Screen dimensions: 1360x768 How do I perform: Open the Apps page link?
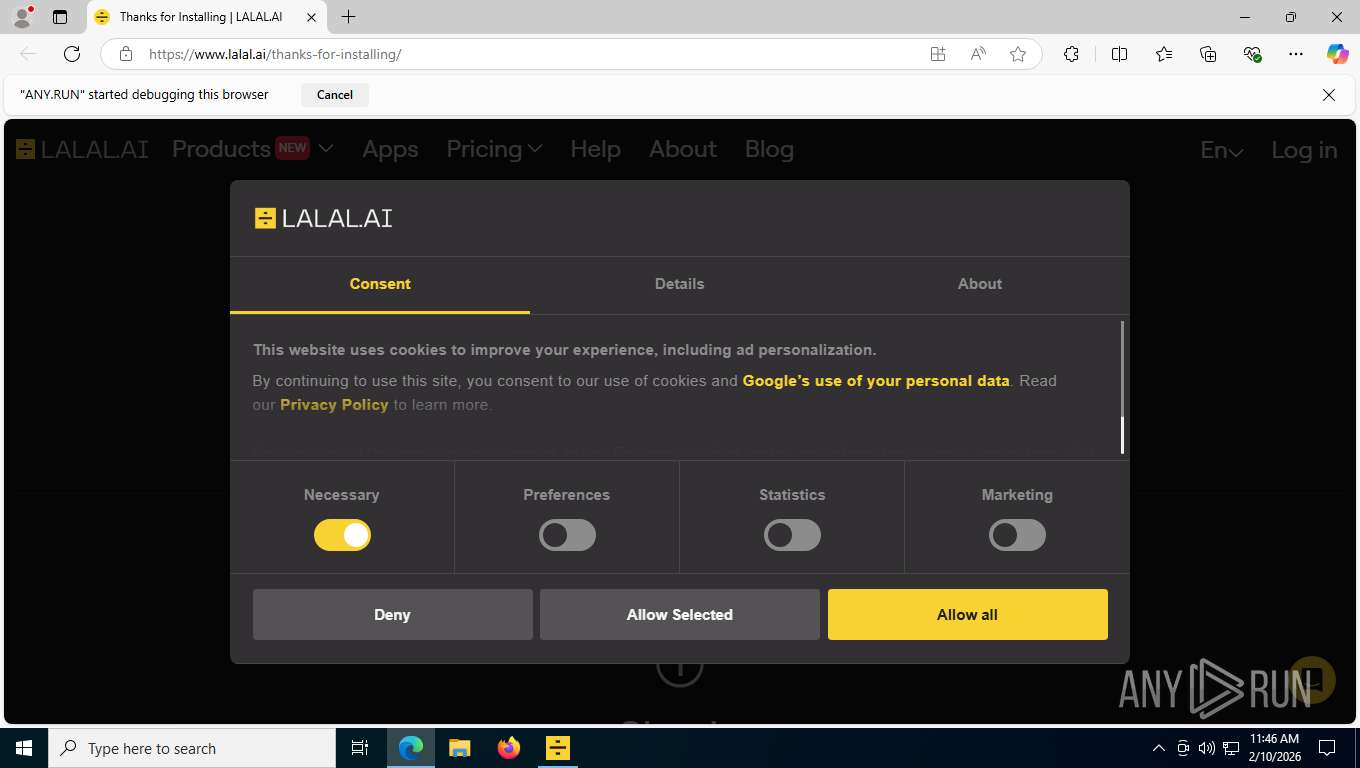coord(390,149)
